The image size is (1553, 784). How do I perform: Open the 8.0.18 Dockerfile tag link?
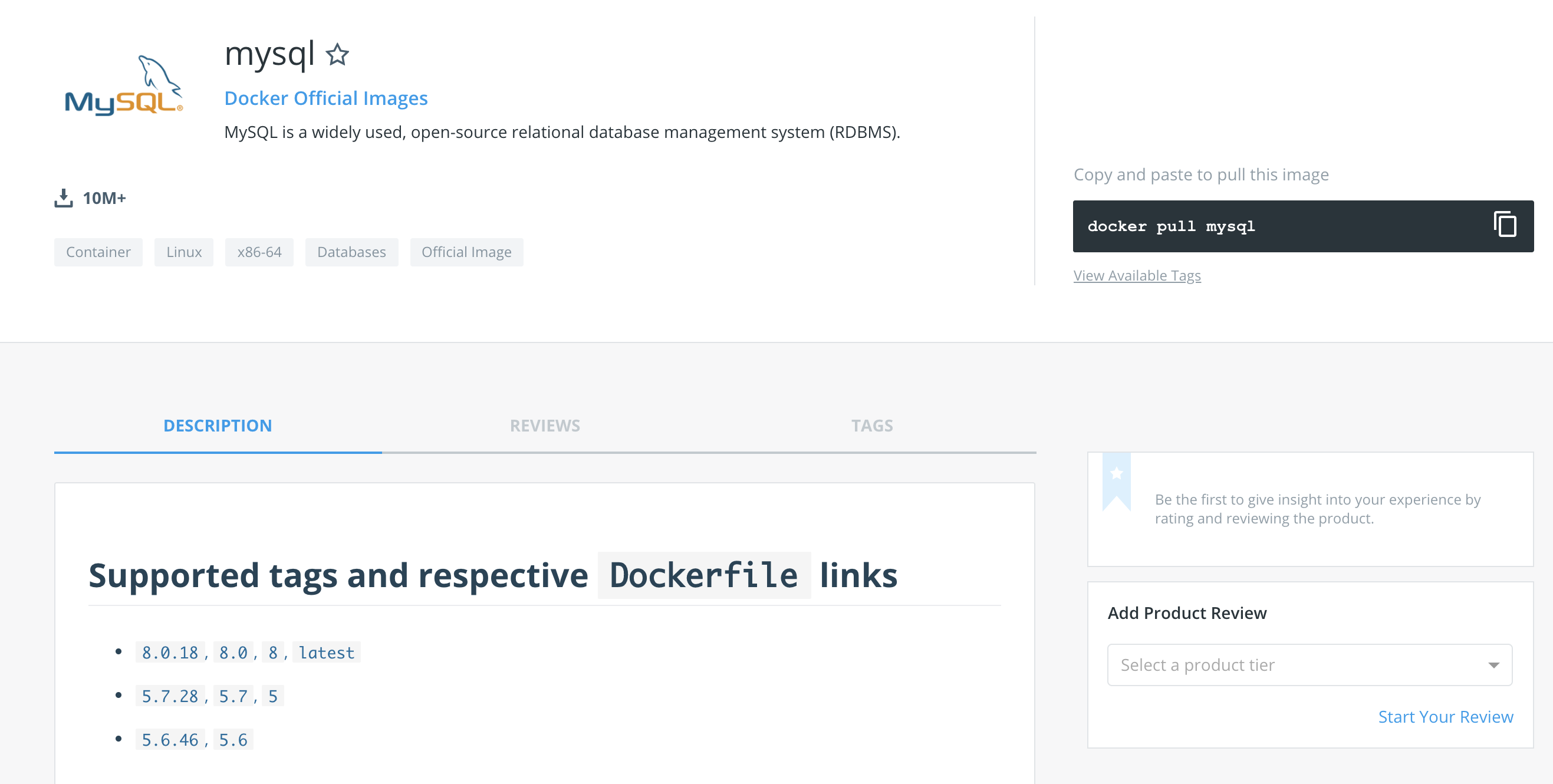pyautogui.click(x=170, y=653)
